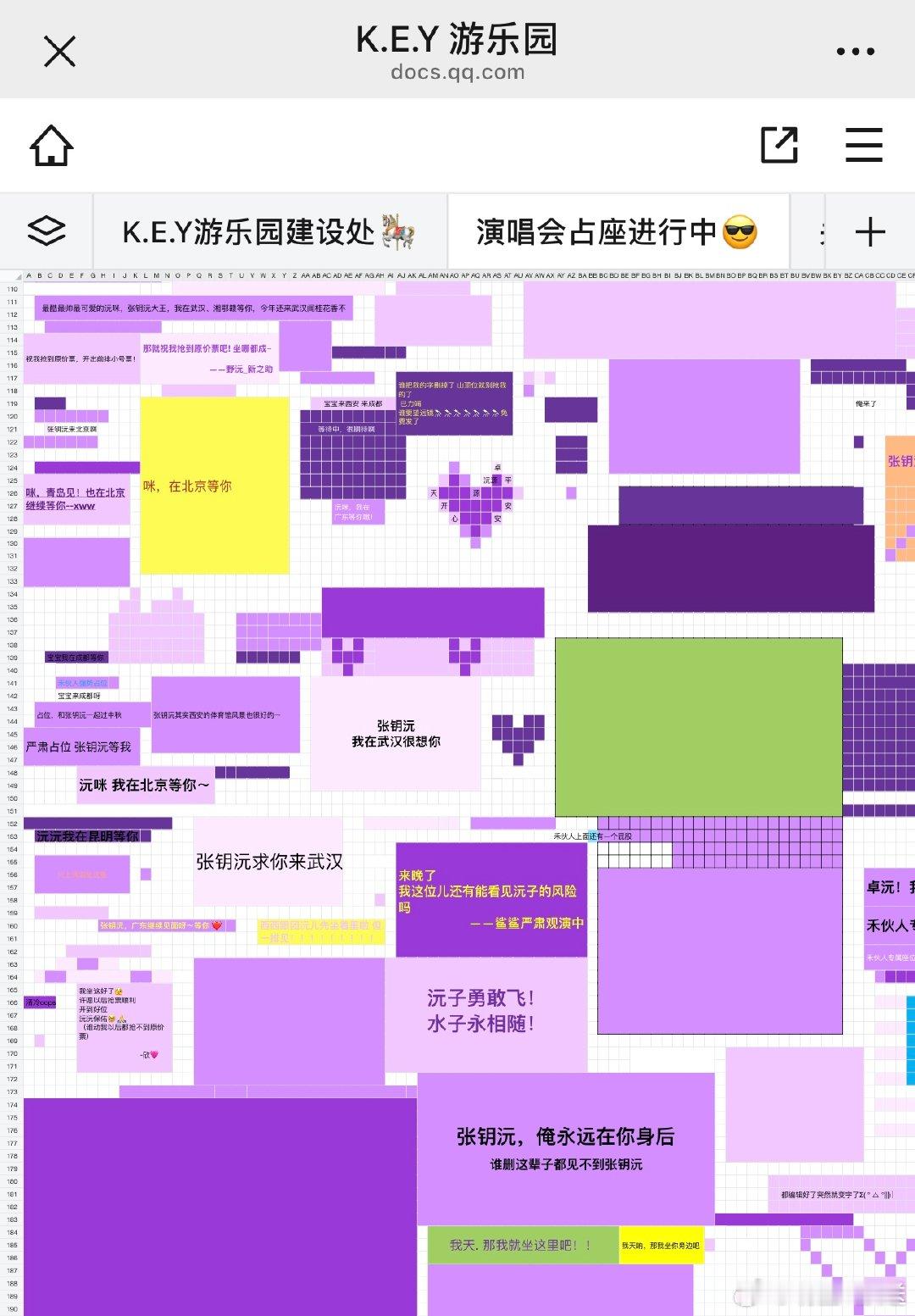This screenshot has height=1316, width=915.
Task: Go to the docs home icon
Action: tap(52, 145)
